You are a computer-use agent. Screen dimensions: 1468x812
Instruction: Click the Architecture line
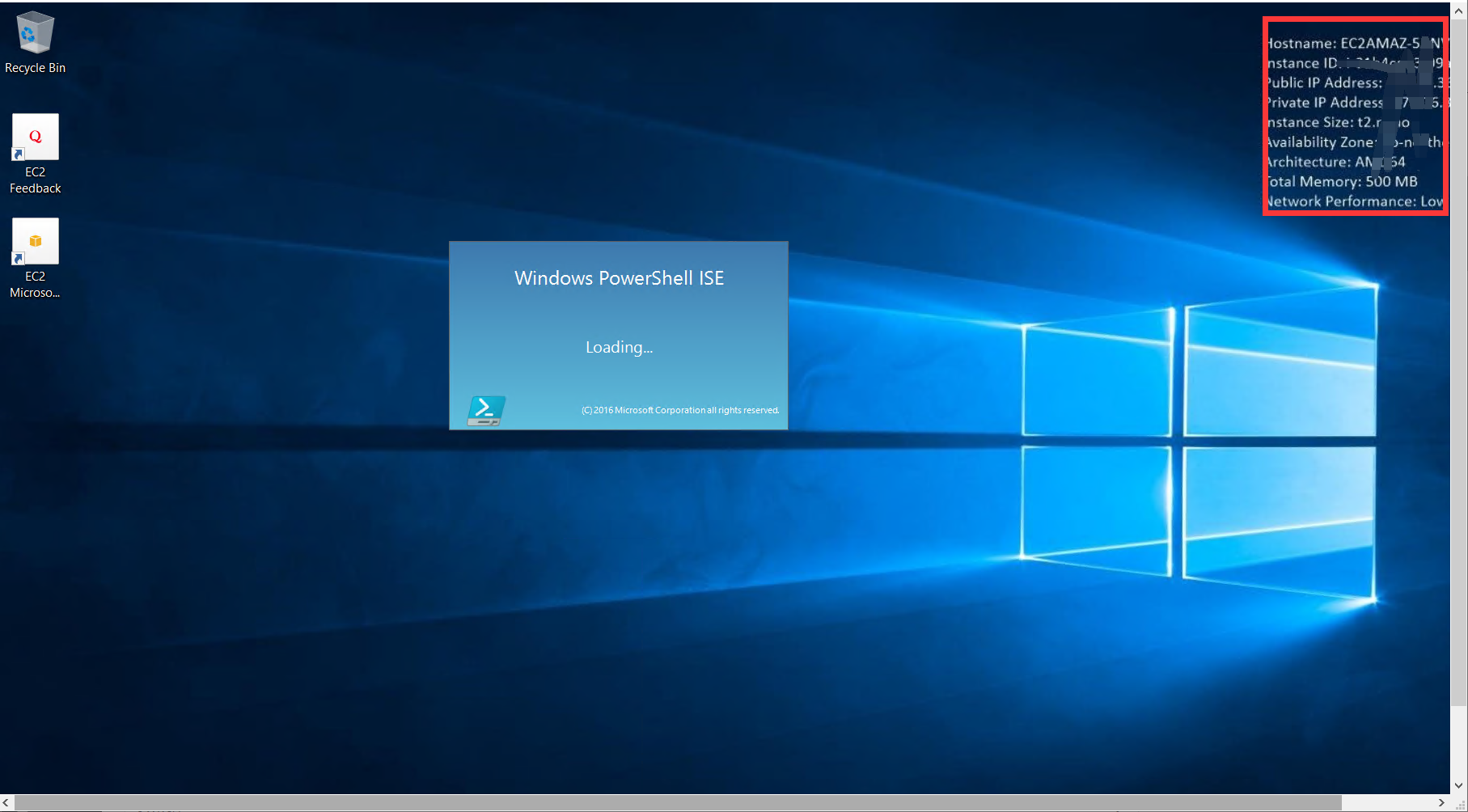click(x=1336, y=162)
